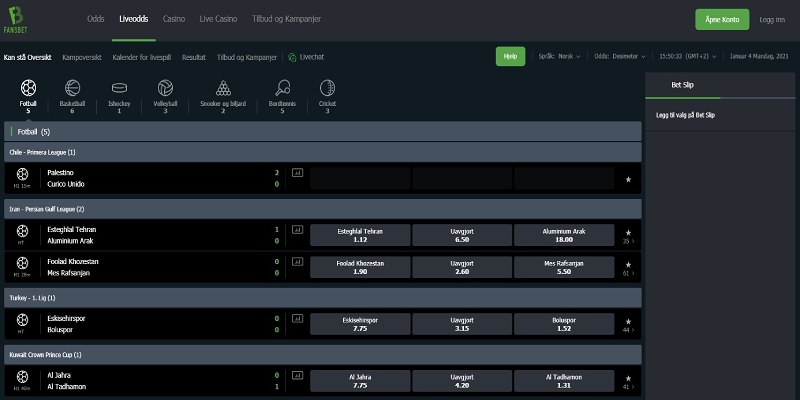Favorite the Eskisehirspor vs Boluspor match
Viewport: 800px width, 400px height.
tap(628, 321)
